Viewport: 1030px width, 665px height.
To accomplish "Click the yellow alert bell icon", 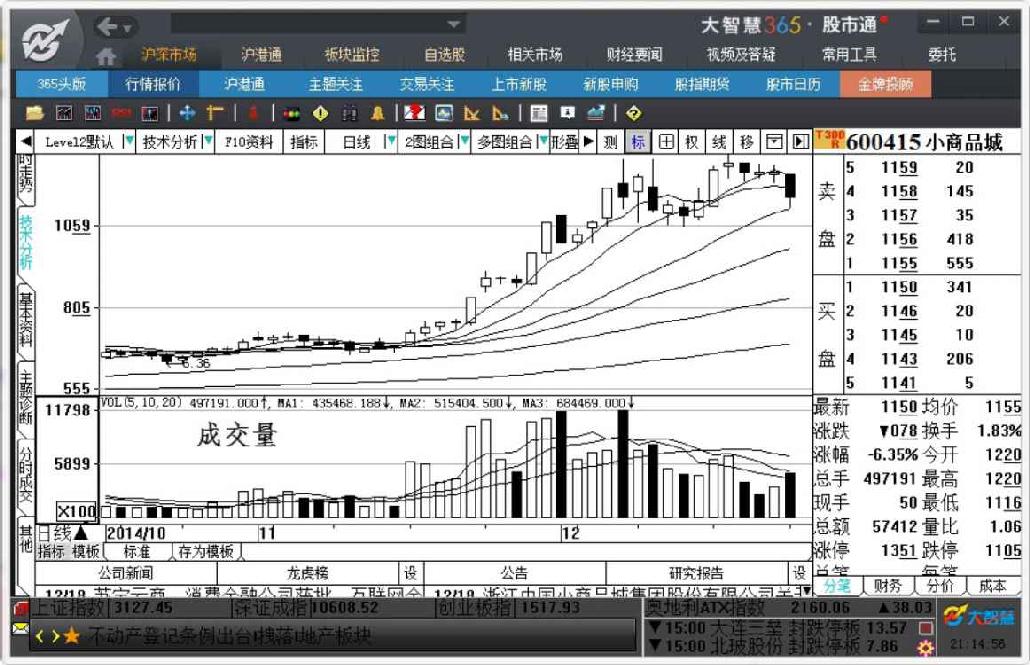I will [x=378, y=114].
